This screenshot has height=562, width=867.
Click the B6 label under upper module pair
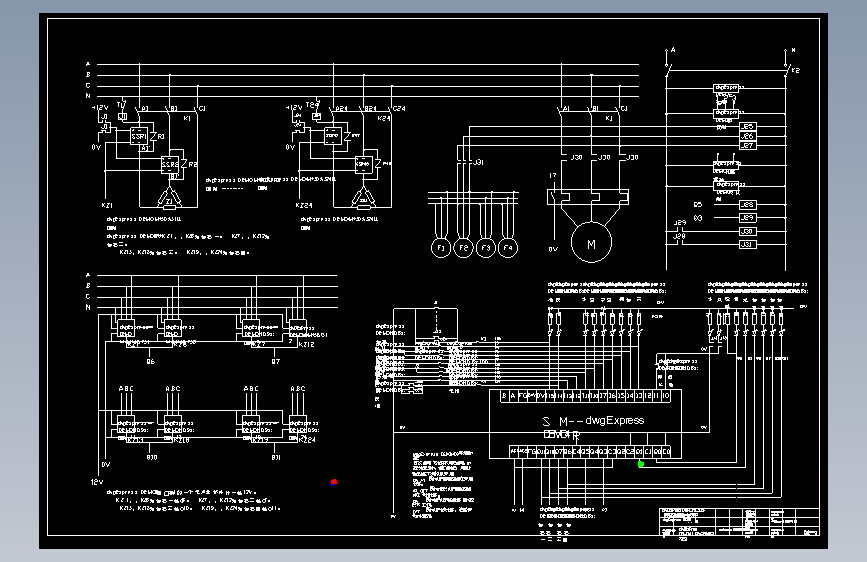point(150,361)
